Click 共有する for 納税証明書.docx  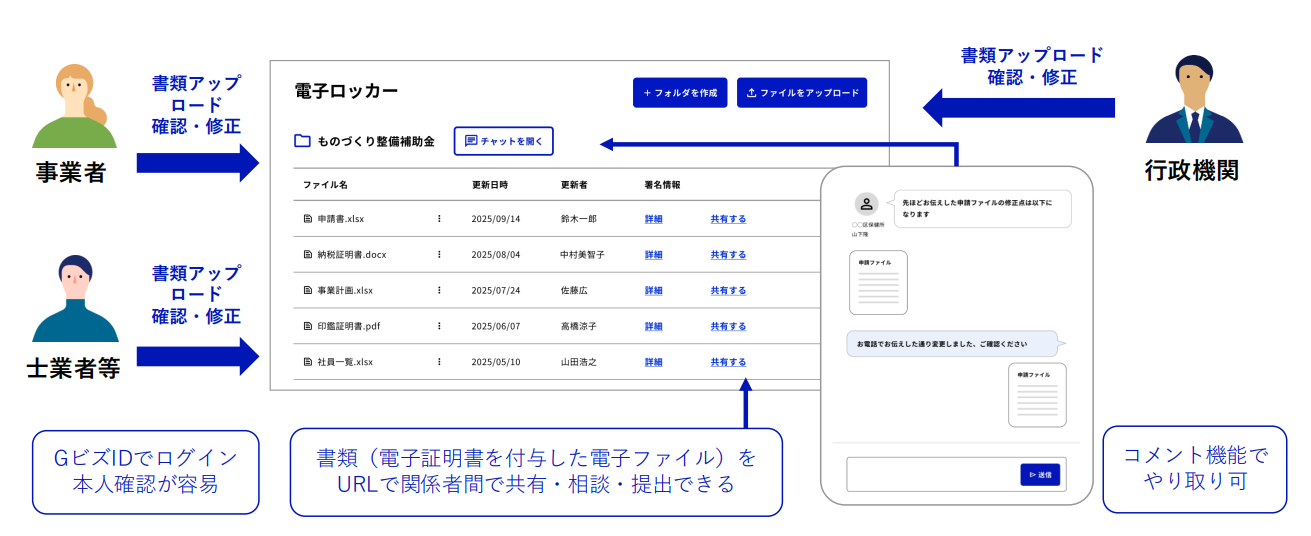pyautogui.click(x=728, y=254)
